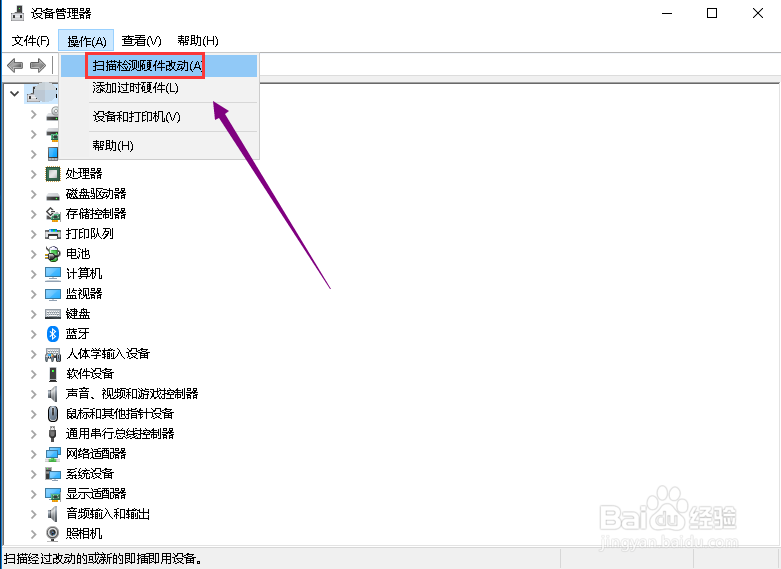The image size is (781, 569).
Task: Click the 人体学输入设备 HID icon
Action: (x=53, y=354)
